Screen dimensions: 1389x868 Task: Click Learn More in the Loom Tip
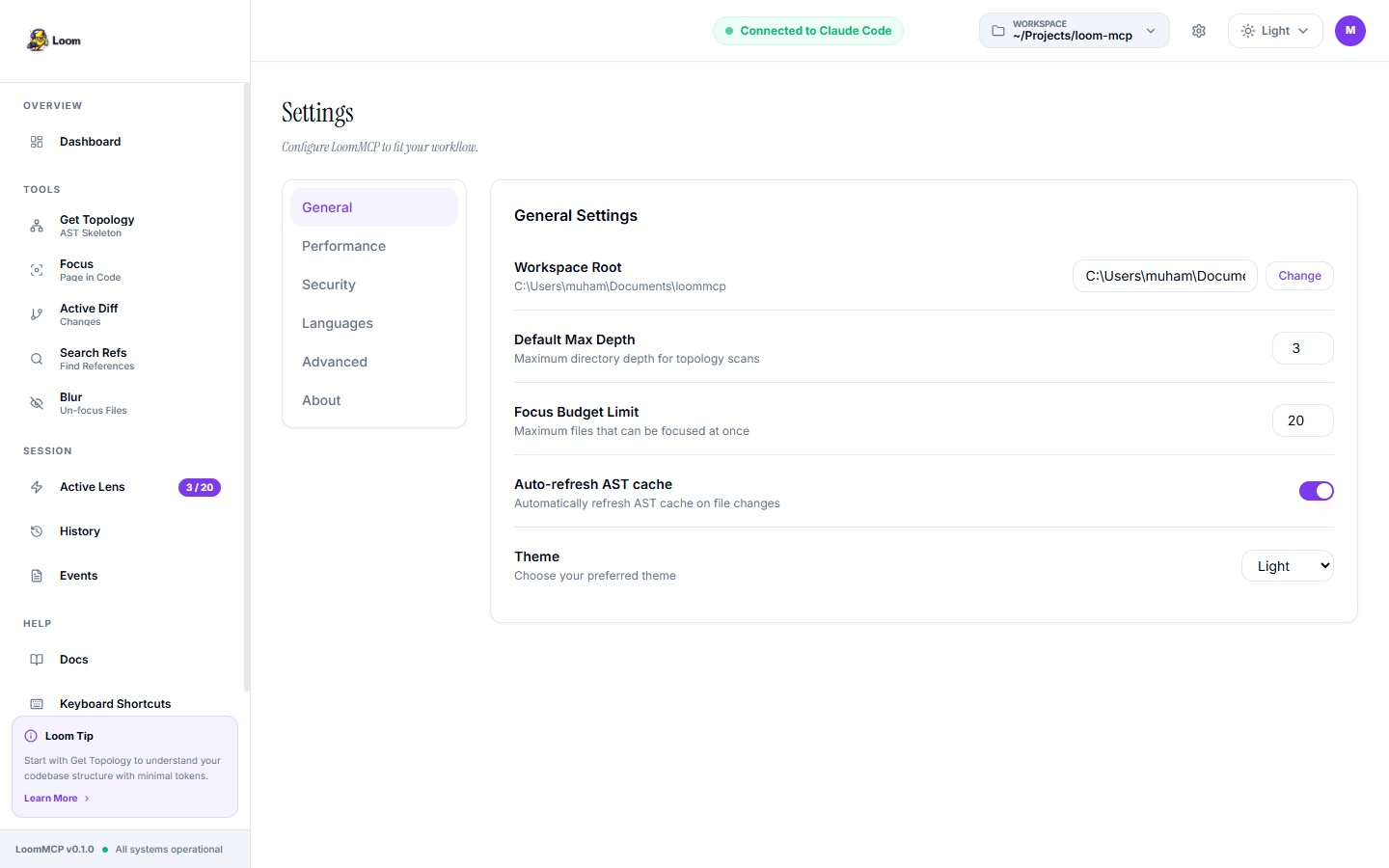pos(50,798)
